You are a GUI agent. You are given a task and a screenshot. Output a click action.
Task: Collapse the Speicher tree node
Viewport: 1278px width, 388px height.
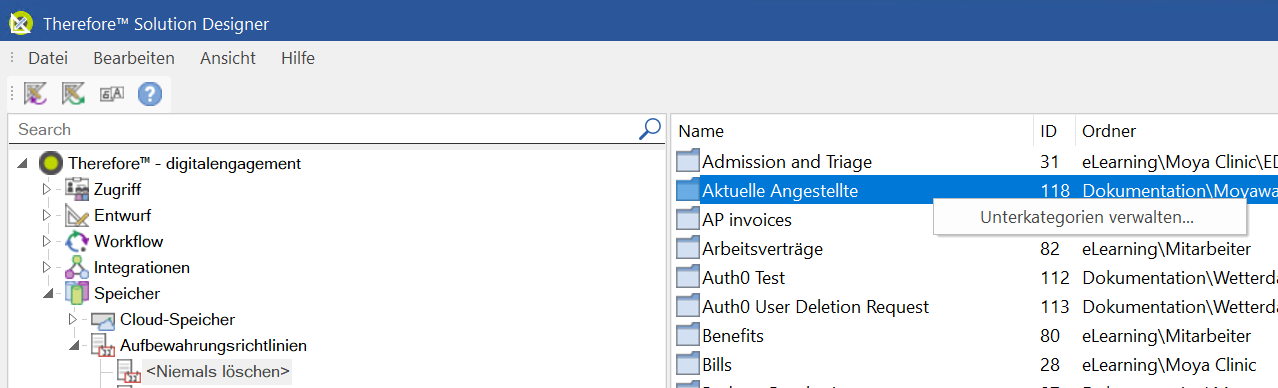47,294
